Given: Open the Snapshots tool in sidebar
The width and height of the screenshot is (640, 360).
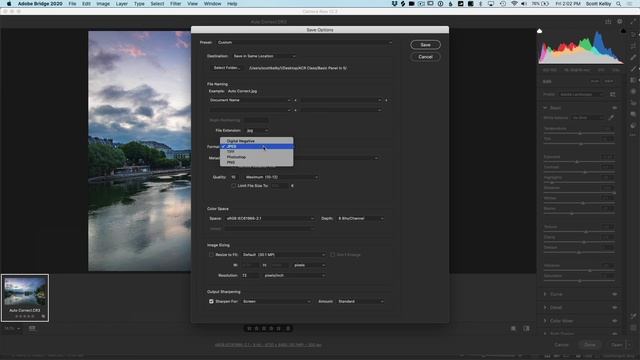Looking at the screenshot, I should click(633, 114).
